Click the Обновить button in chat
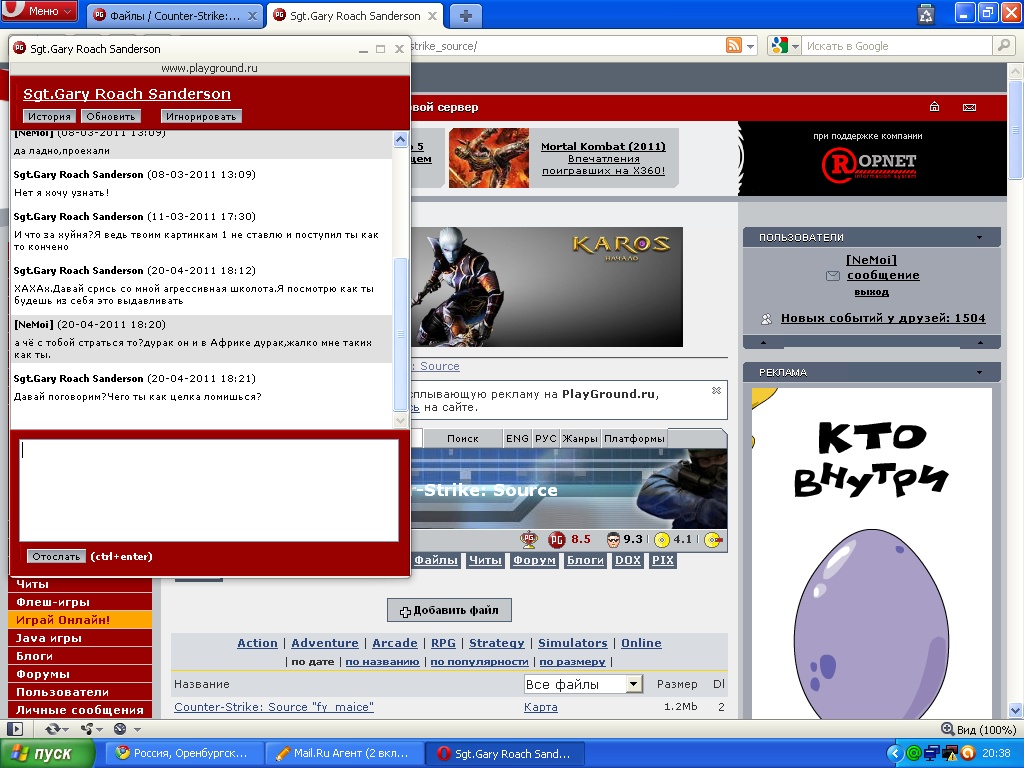This screenshot has height=768, width=1024. click(x=110, y=116)
